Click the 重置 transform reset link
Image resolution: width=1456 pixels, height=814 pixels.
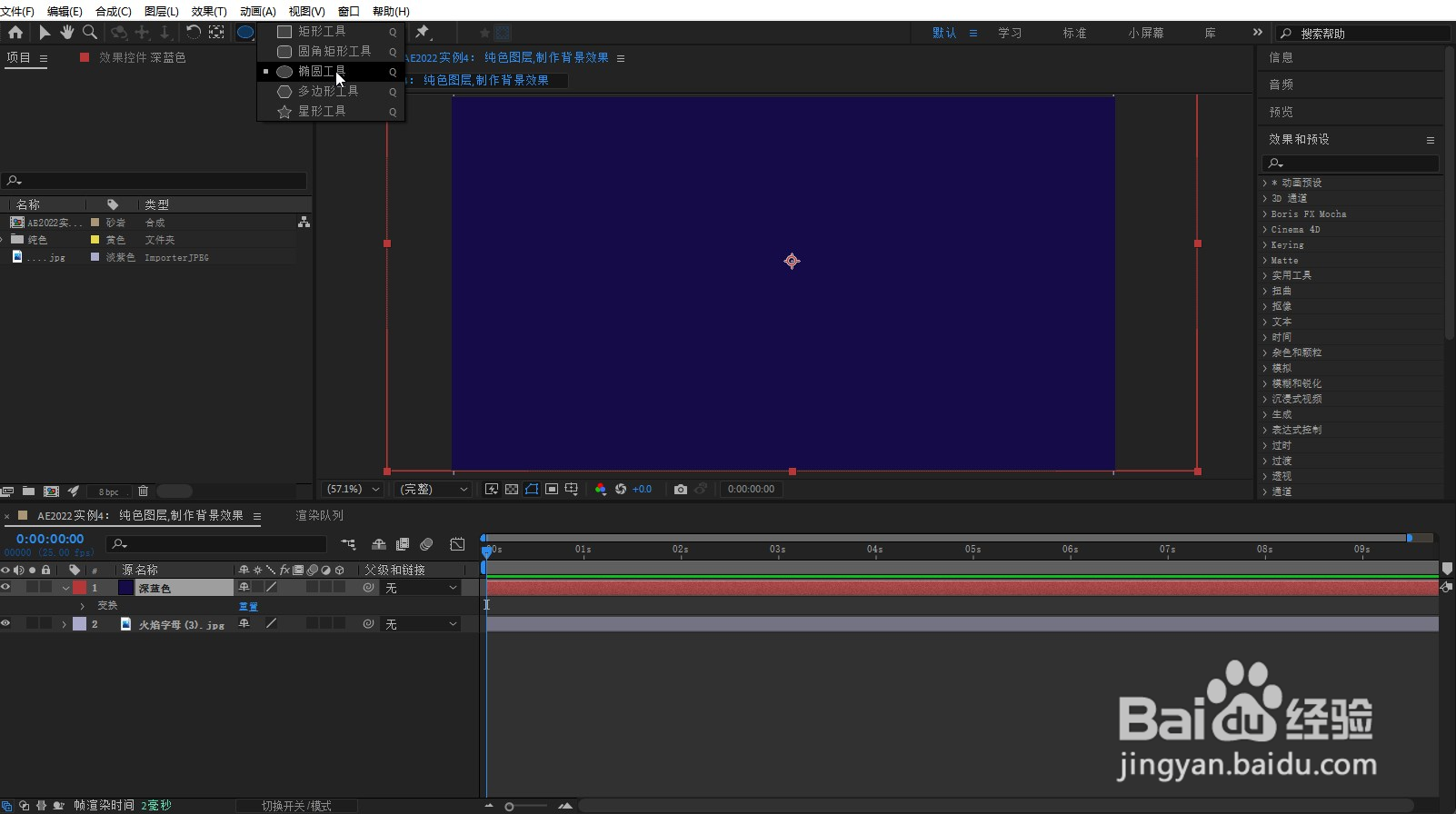(x=248, y=606)
